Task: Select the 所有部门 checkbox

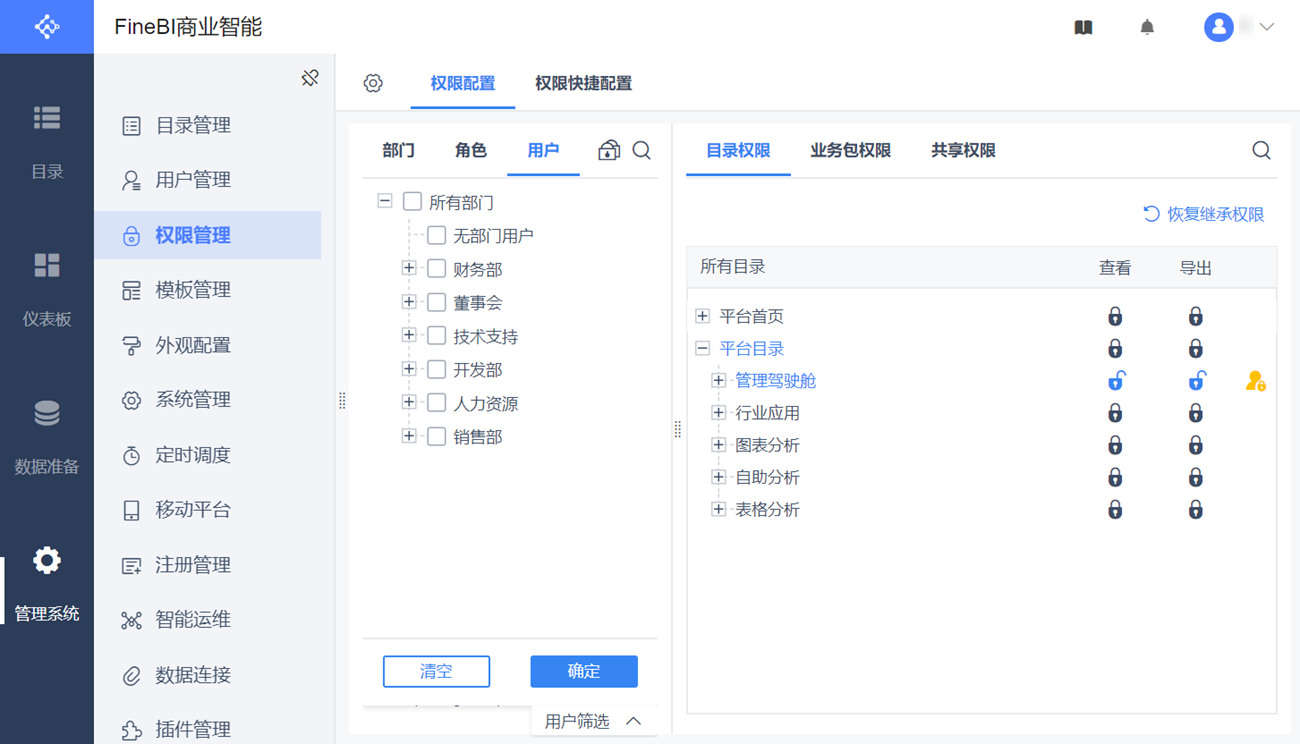Action: pyautogui.click(x=412, y=202)
